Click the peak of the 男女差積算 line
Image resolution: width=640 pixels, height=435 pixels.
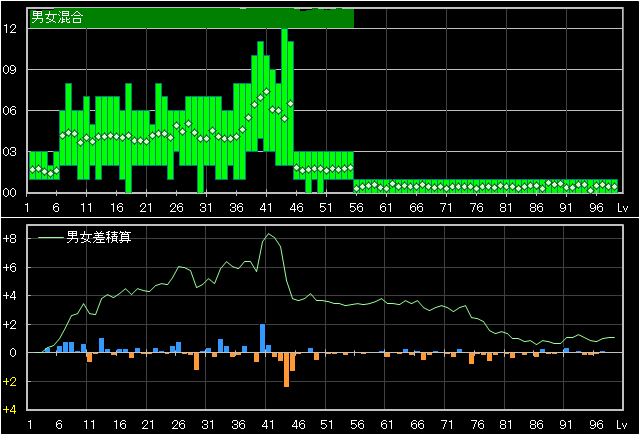268,234
